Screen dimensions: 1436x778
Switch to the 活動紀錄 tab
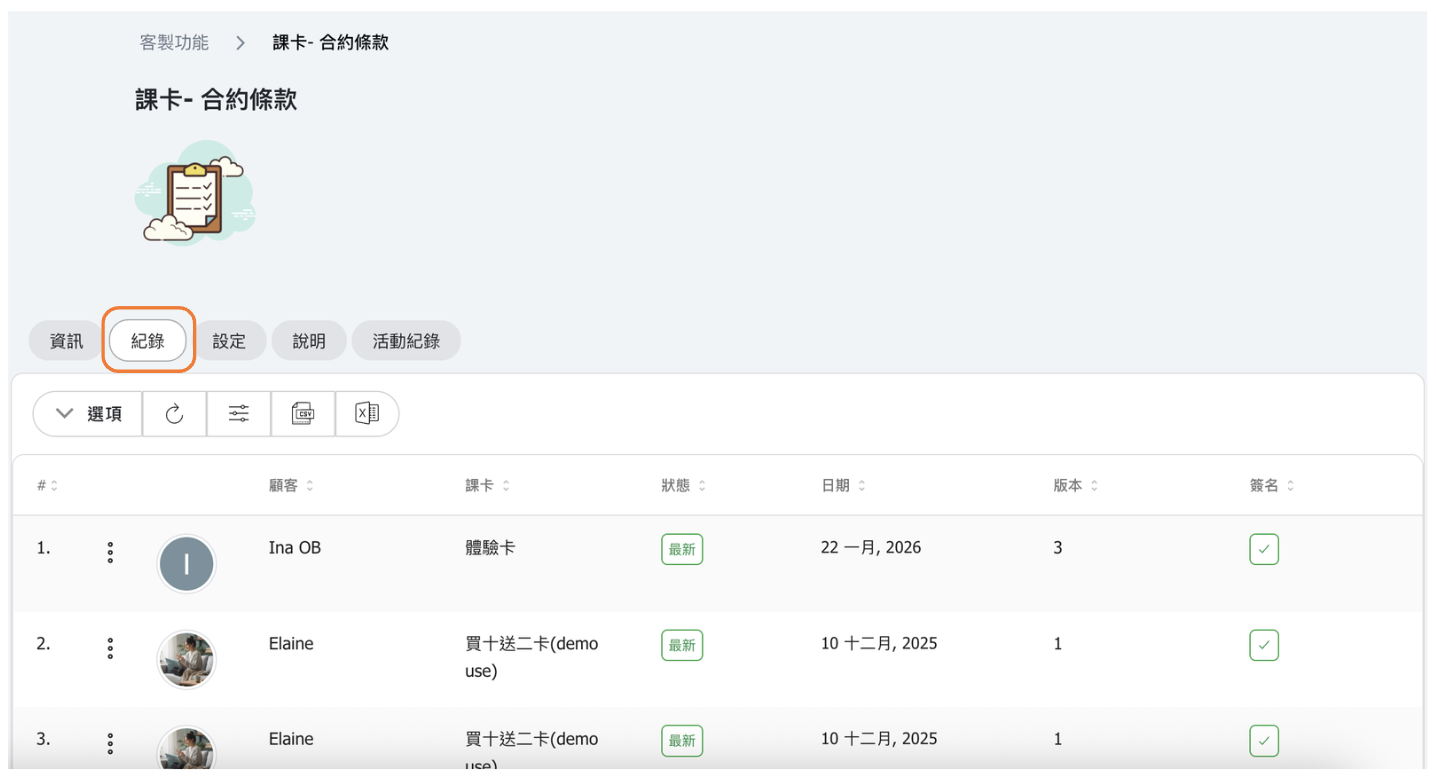[406, 341]
